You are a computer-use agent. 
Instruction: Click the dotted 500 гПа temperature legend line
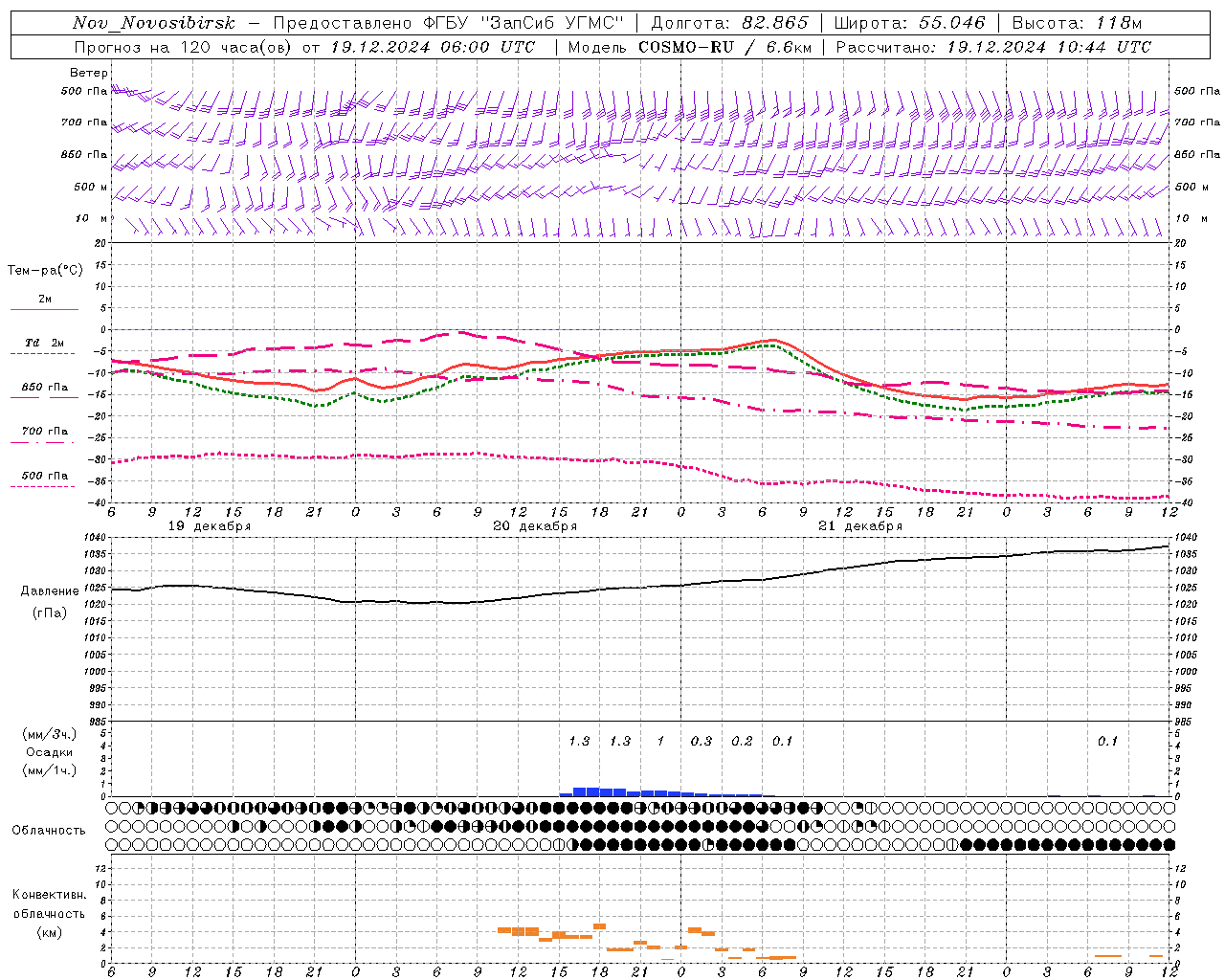coord(44,486)
